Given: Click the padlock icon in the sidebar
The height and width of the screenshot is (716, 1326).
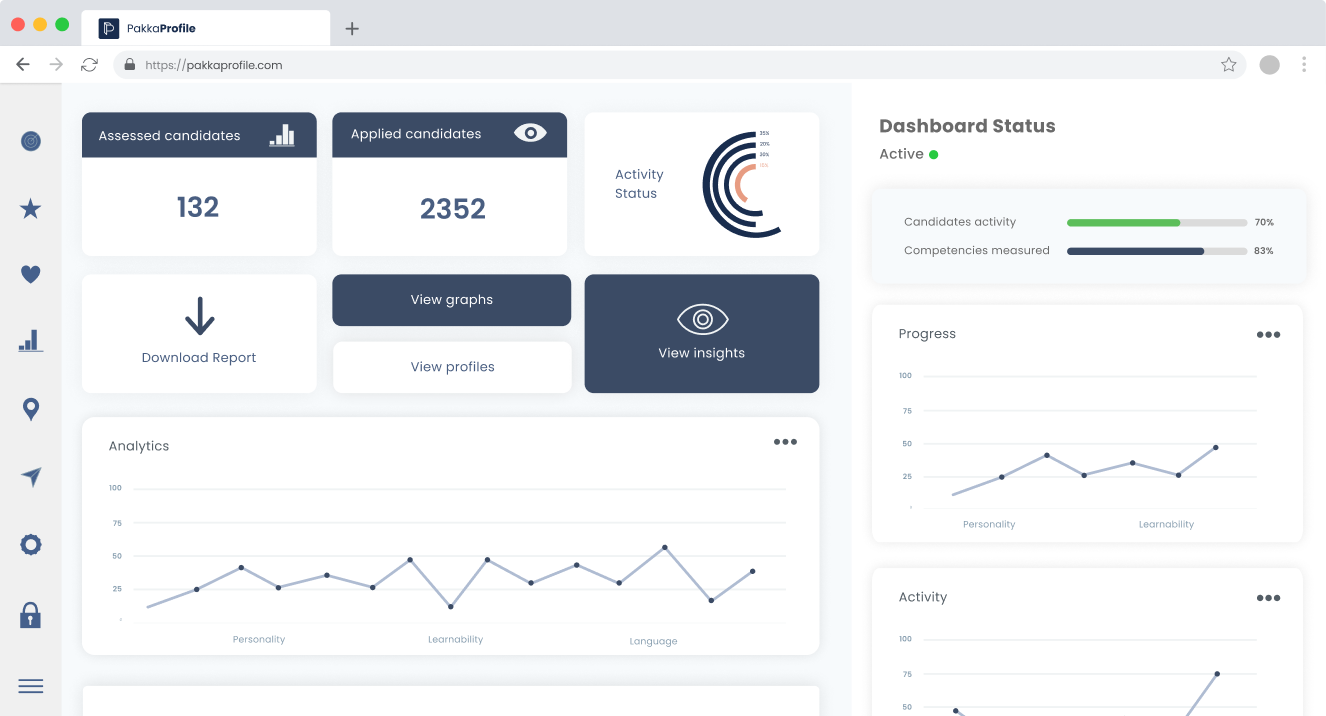Looking at the screenshot, I should click(x=31, y=614).
